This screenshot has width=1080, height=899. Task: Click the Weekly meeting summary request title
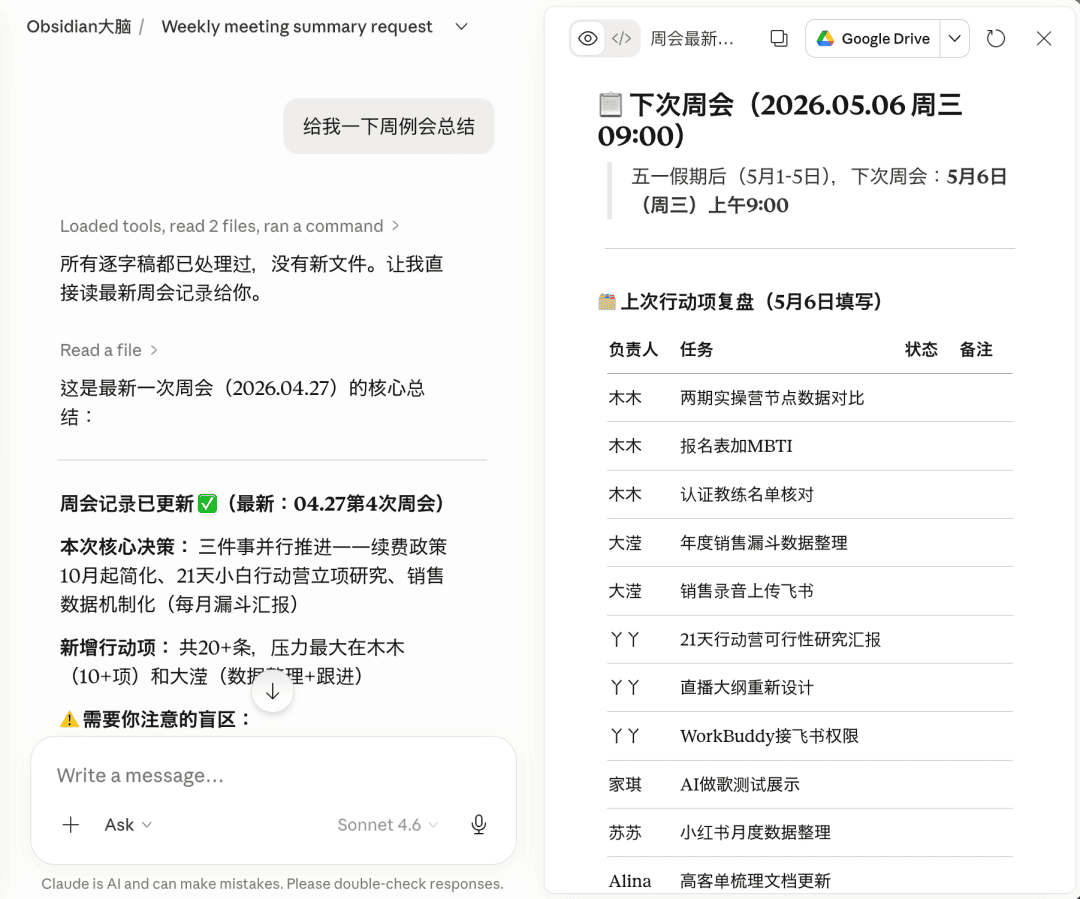pyautogui.click(x=297, y=27)
